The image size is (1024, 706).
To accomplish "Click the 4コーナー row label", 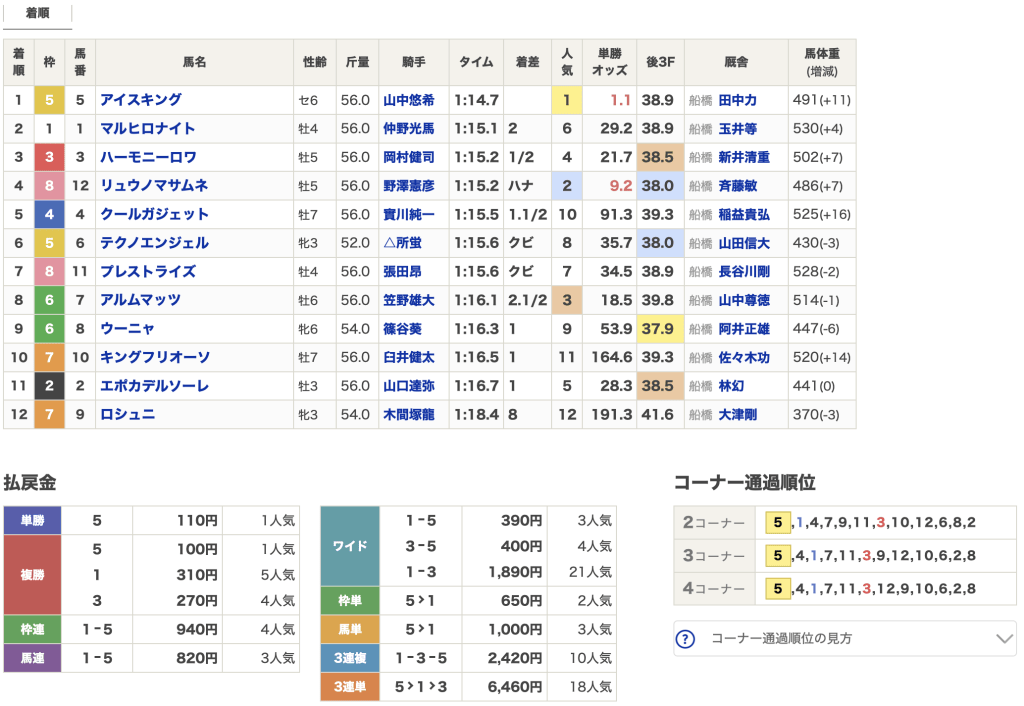I will (x=714, y=588).
